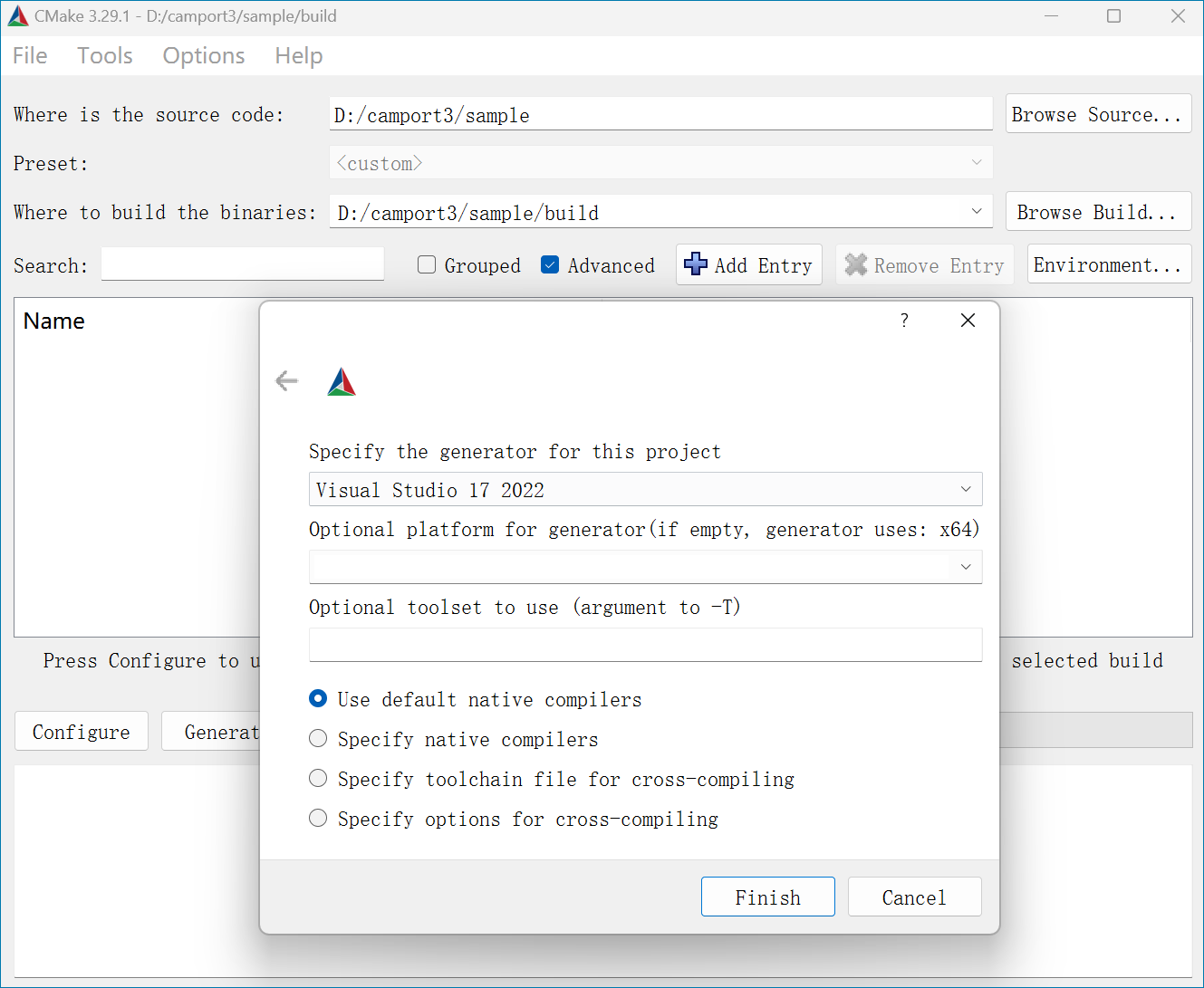Click the Configure button

coord(82,731)
